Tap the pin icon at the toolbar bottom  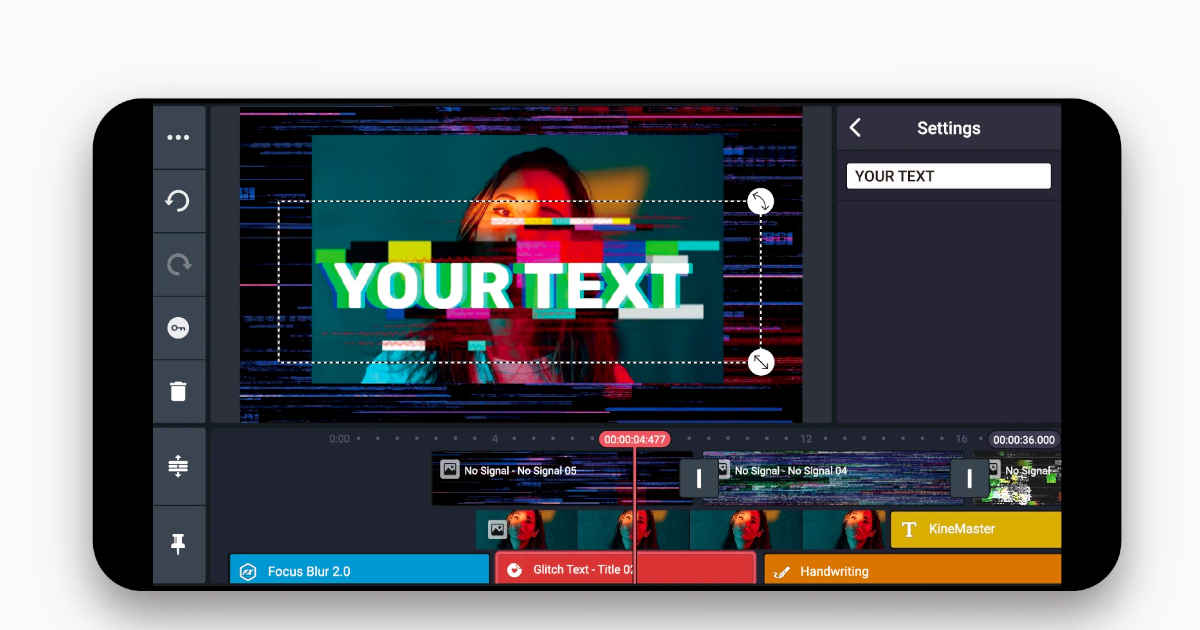point(179,544)
